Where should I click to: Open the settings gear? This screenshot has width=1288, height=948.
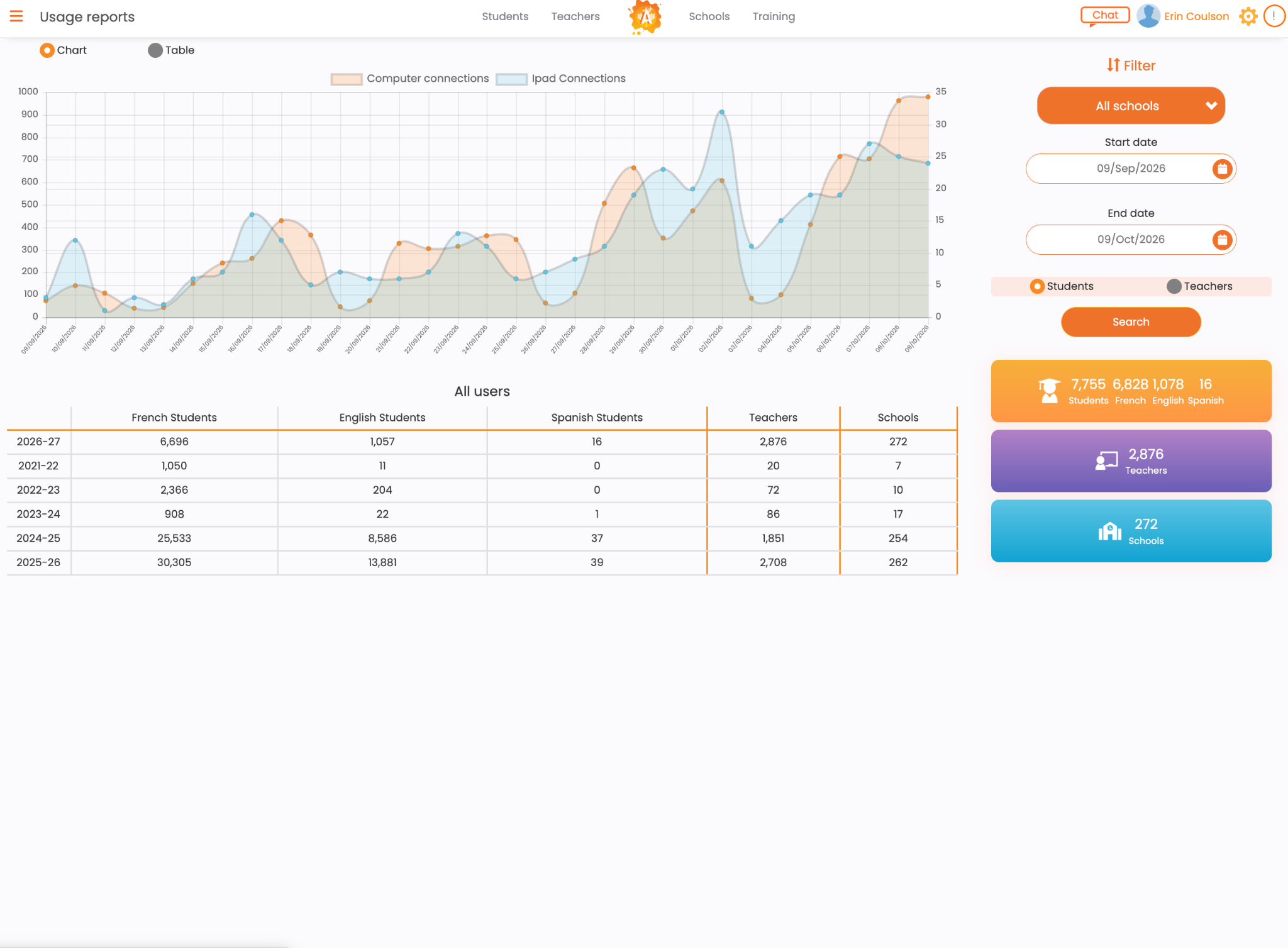coord(1248,16)
